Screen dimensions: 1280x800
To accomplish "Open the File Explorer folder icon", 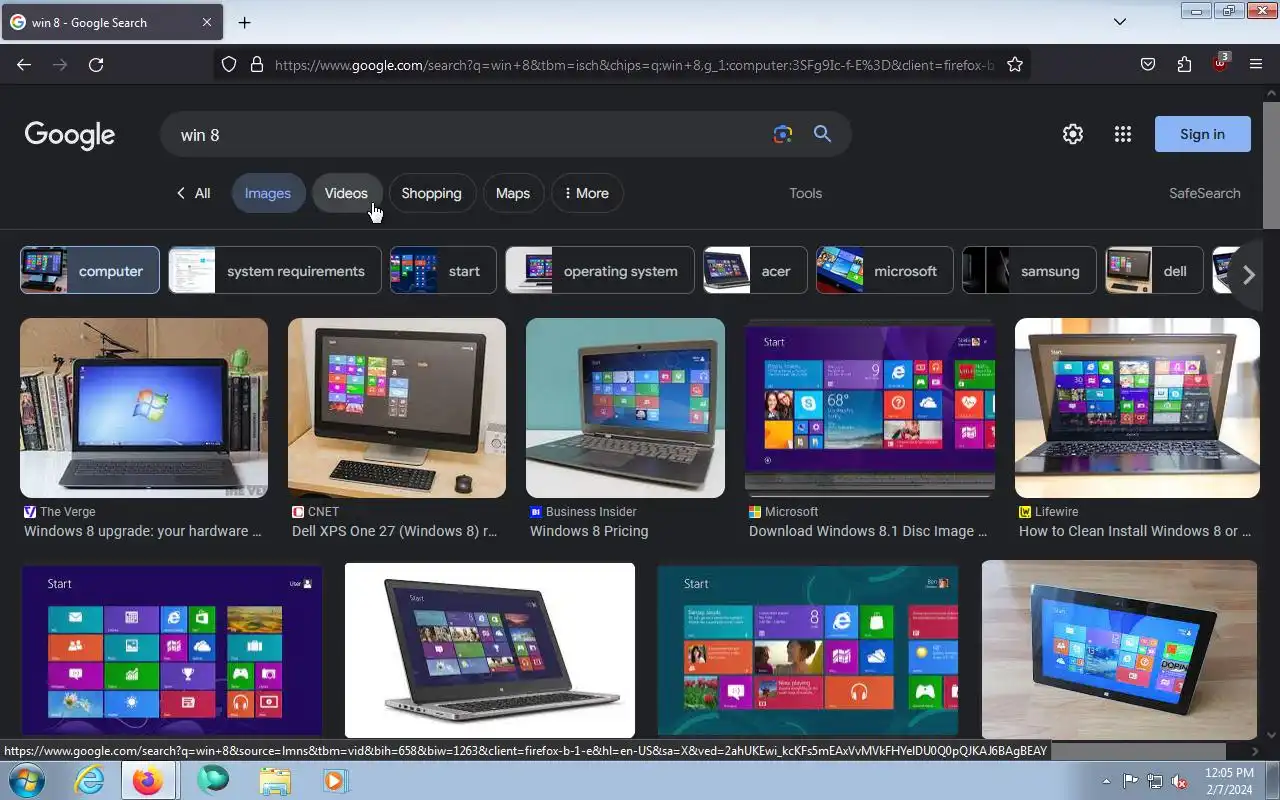I will [x=274, y=780].
